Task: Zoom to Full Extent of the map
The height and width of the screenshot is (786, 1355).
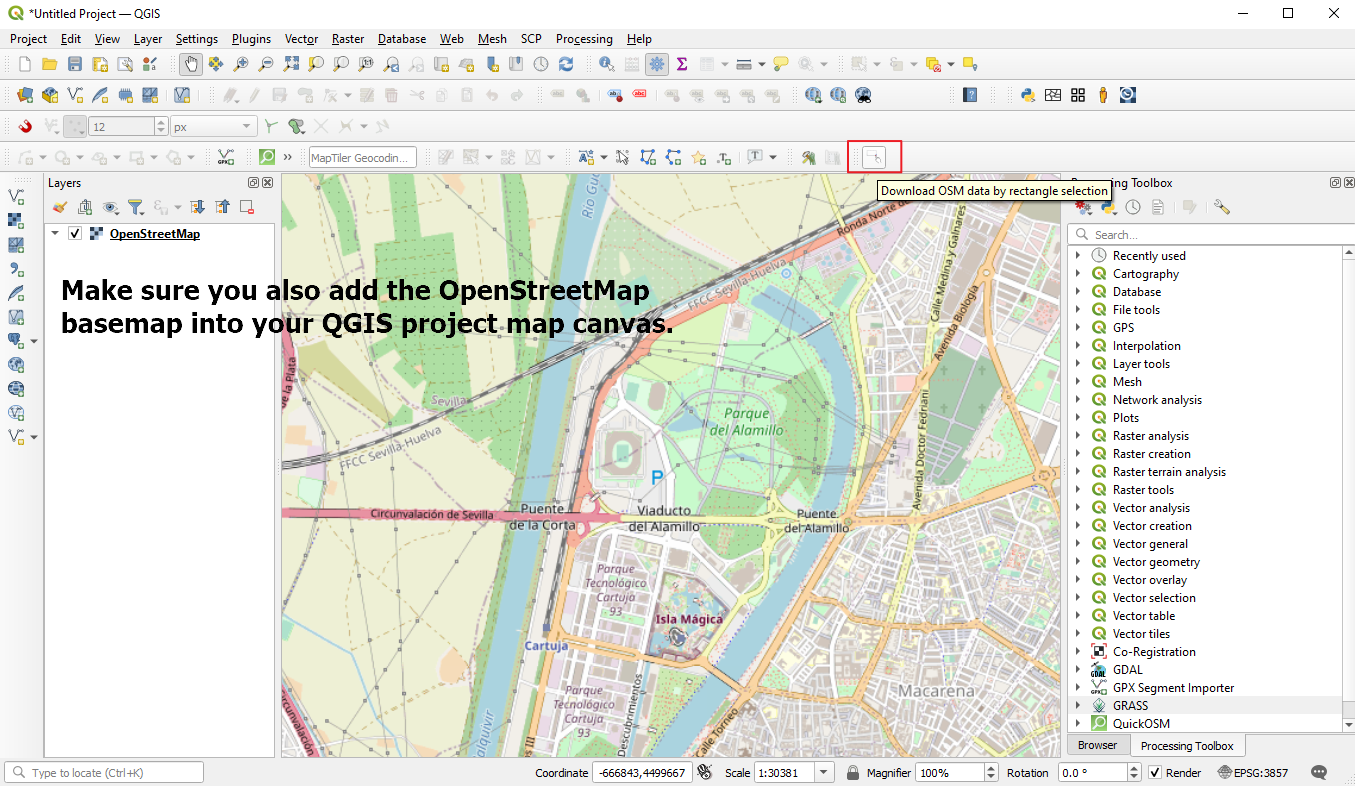Action: [289, 63]
